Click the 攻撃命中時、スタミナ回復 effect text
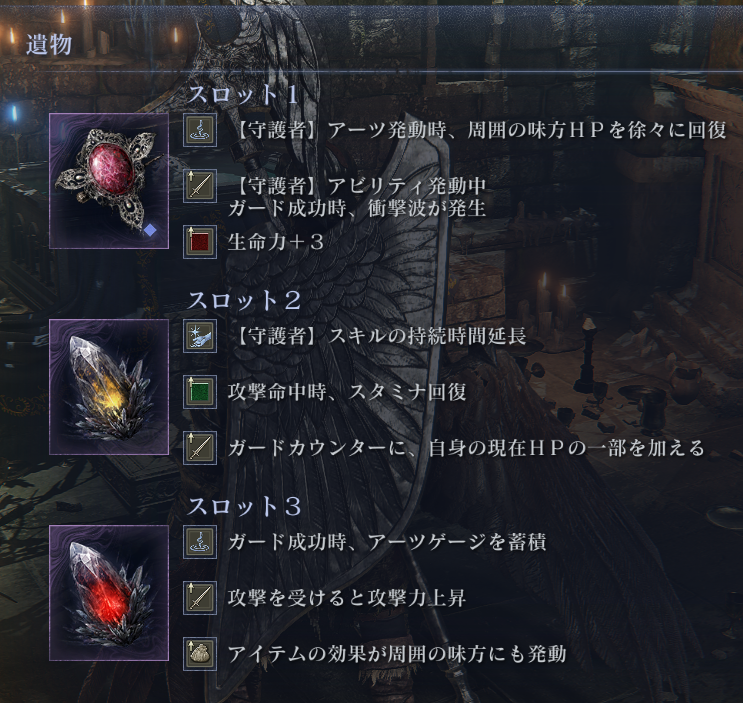Screen dimensions: 743x703 347,392
